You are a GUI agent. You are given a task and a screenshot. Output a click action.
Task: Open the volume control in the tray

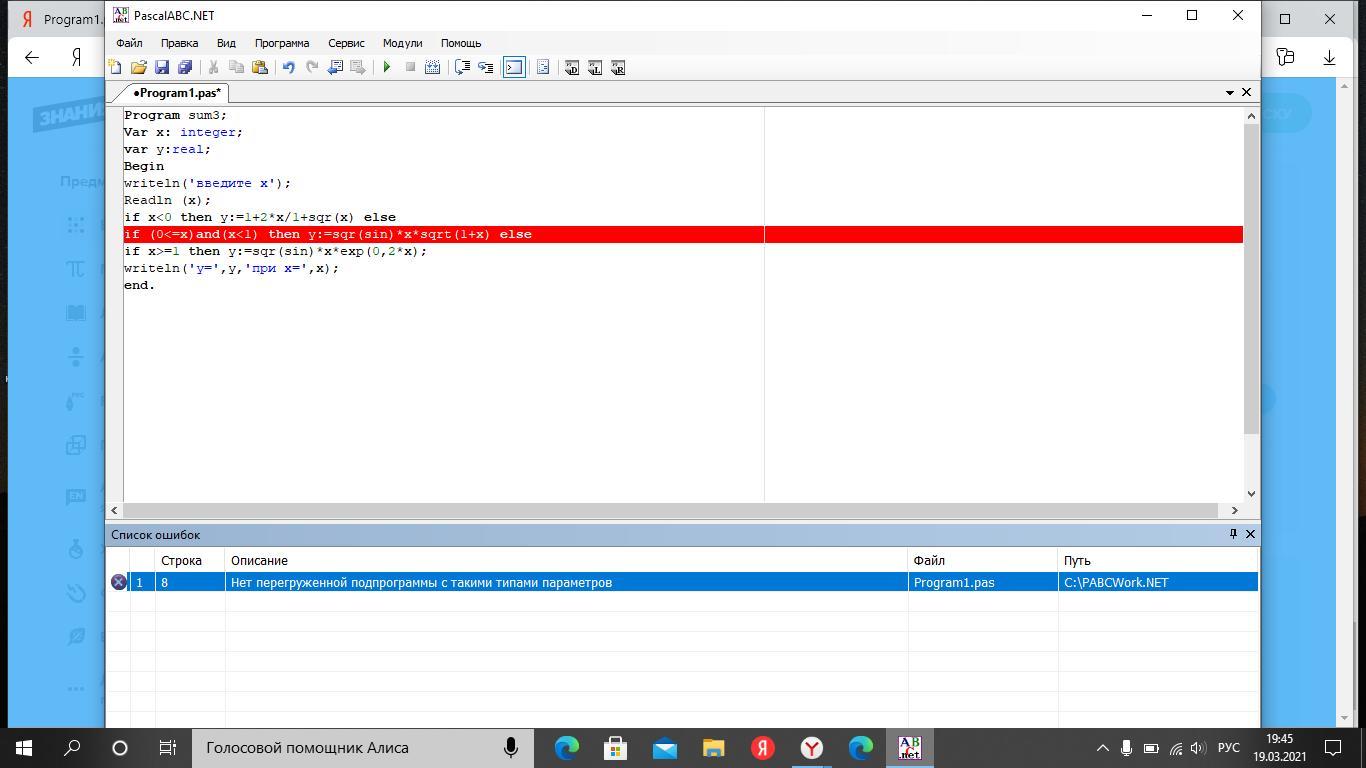coord(1198,747)
